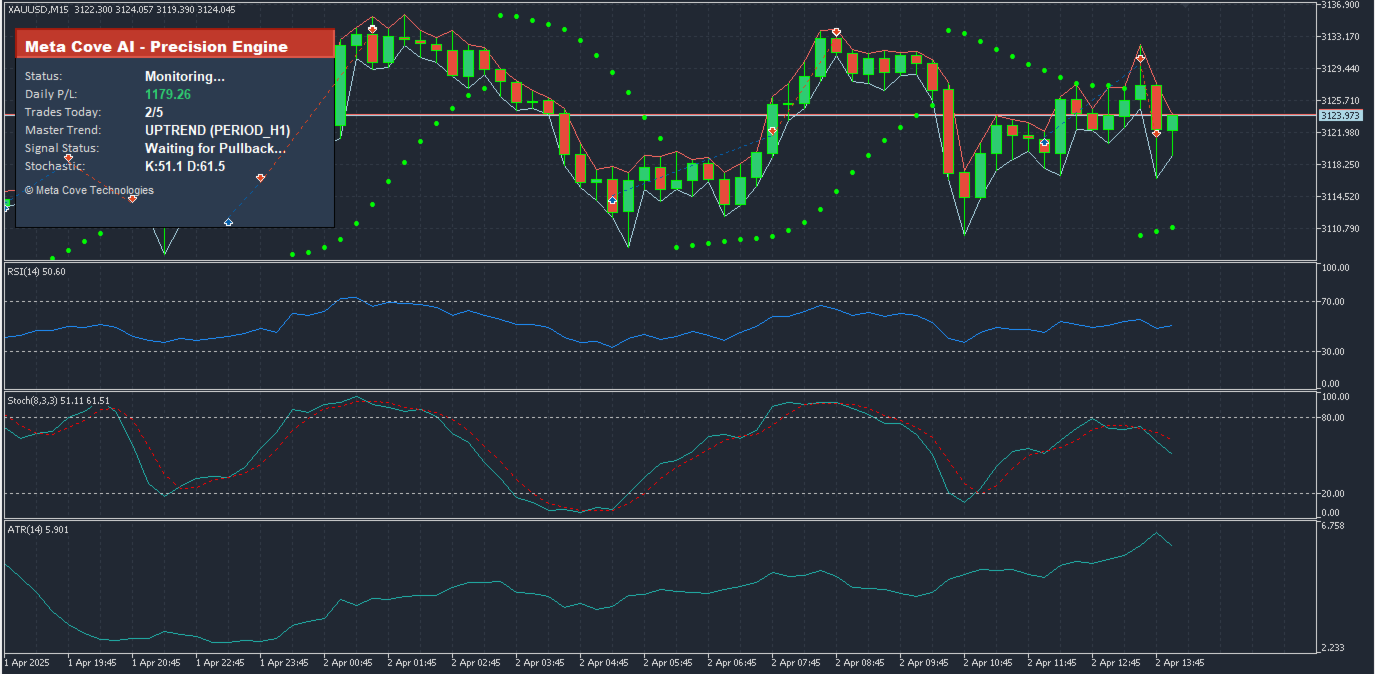Click the 2 Apr 05:45 time axis label
Viewport: 1375px width, 674px height.
668,662
